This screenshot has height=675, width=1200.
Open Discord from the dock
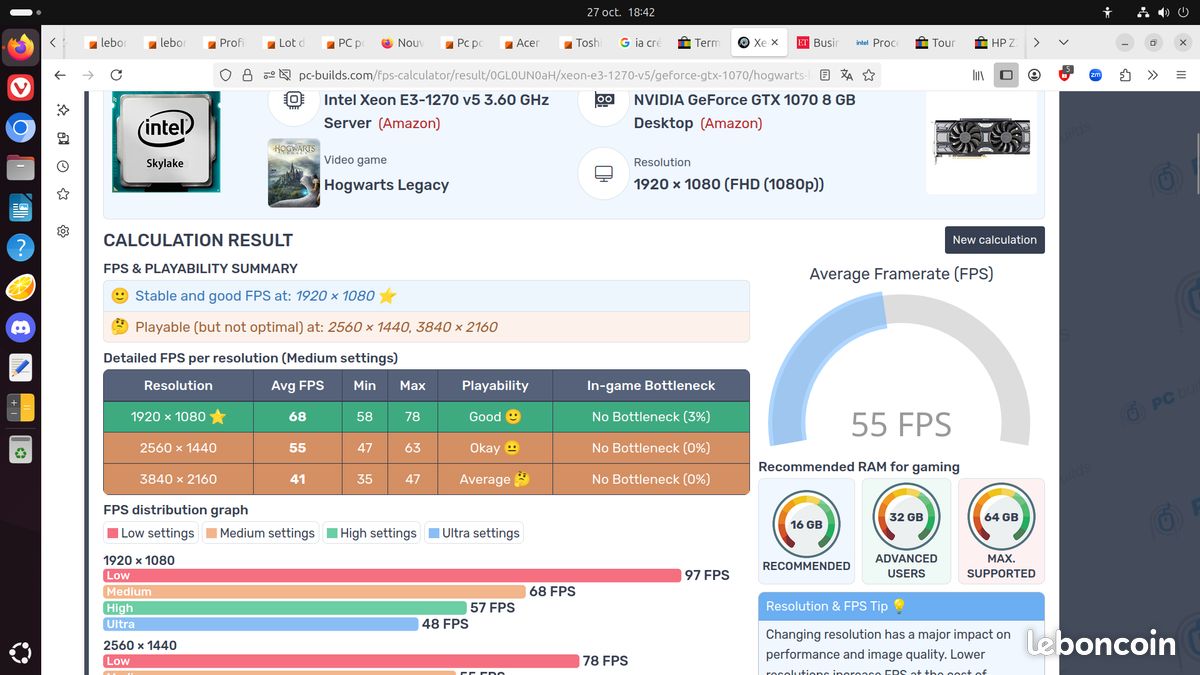point(20,327)
